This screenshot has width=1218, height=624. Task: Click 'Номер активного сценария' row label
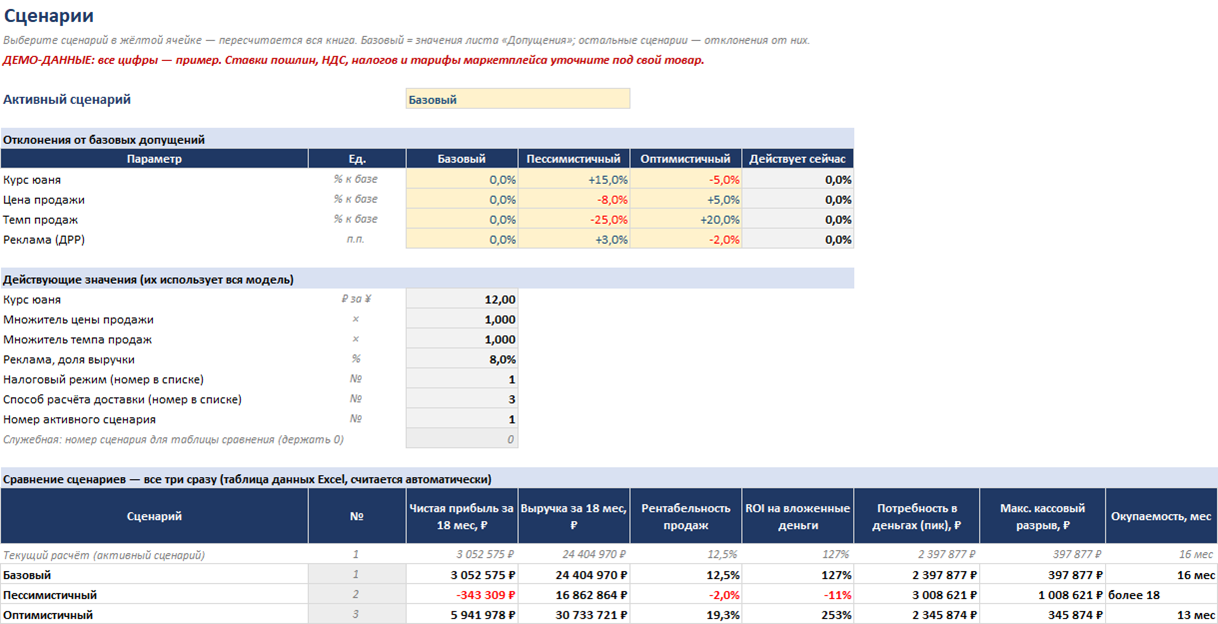80,420
